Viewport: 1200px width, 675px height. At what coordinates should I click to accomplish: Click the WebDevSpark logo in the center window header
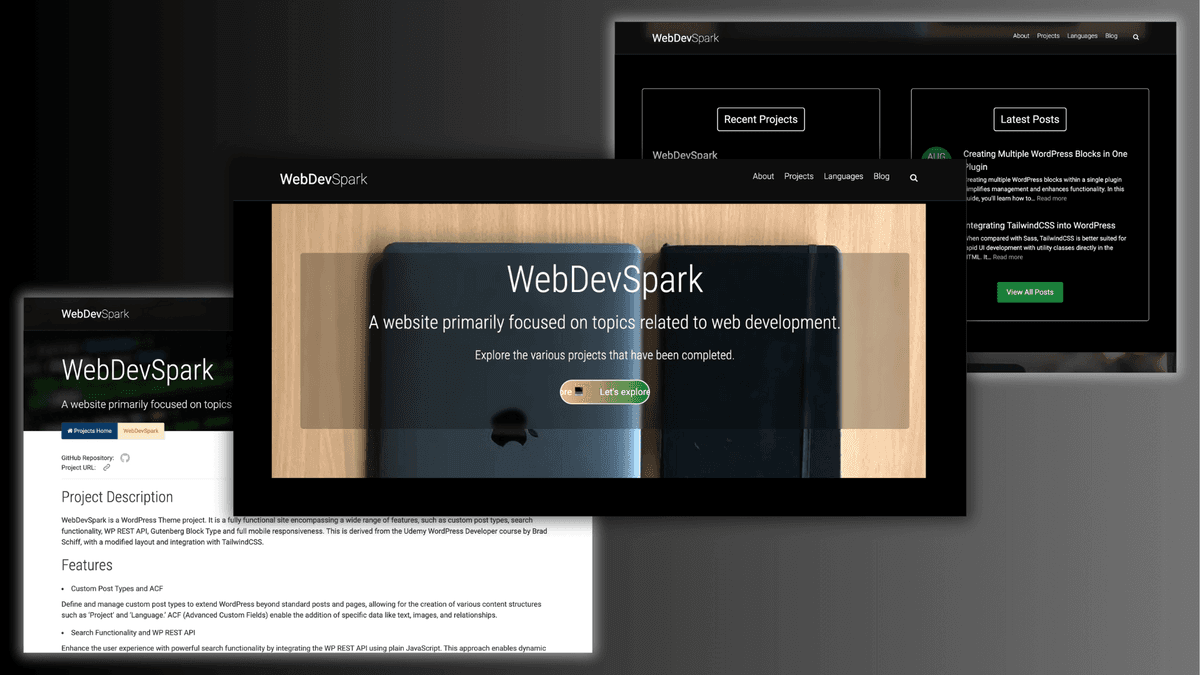[x=323, y=179]
